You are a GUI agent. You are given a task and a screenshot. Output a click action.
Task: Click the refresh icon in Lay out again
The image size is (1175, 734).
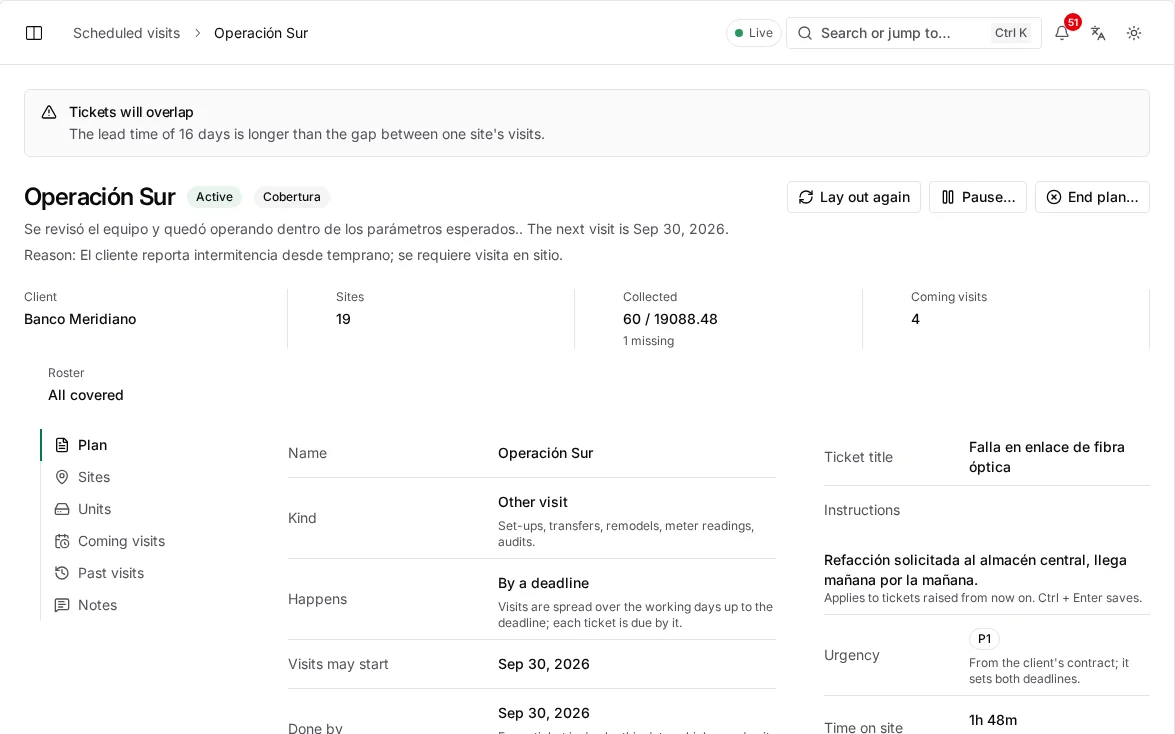coord(806,197)
